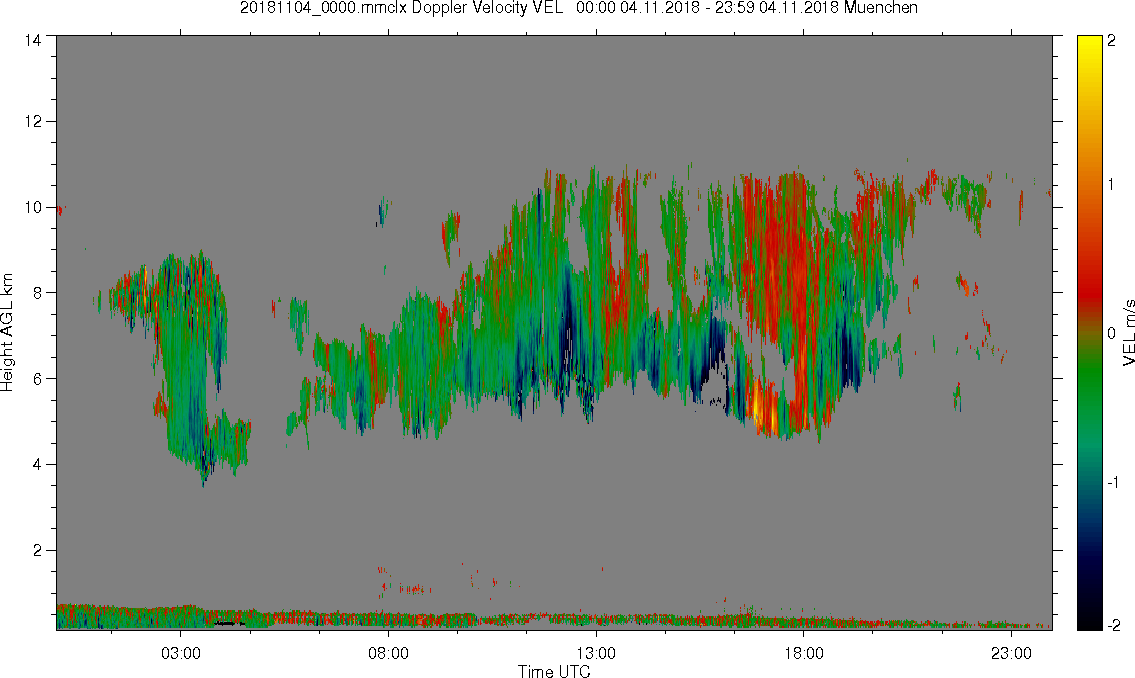
Task: Click the 'VEL m/s' colorbar title
Action: click(x=1128, y=332)
